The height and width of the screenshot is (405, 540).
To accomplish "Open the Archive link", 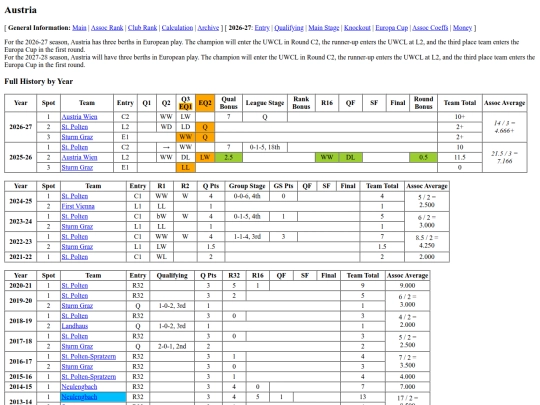I will 208,28.
